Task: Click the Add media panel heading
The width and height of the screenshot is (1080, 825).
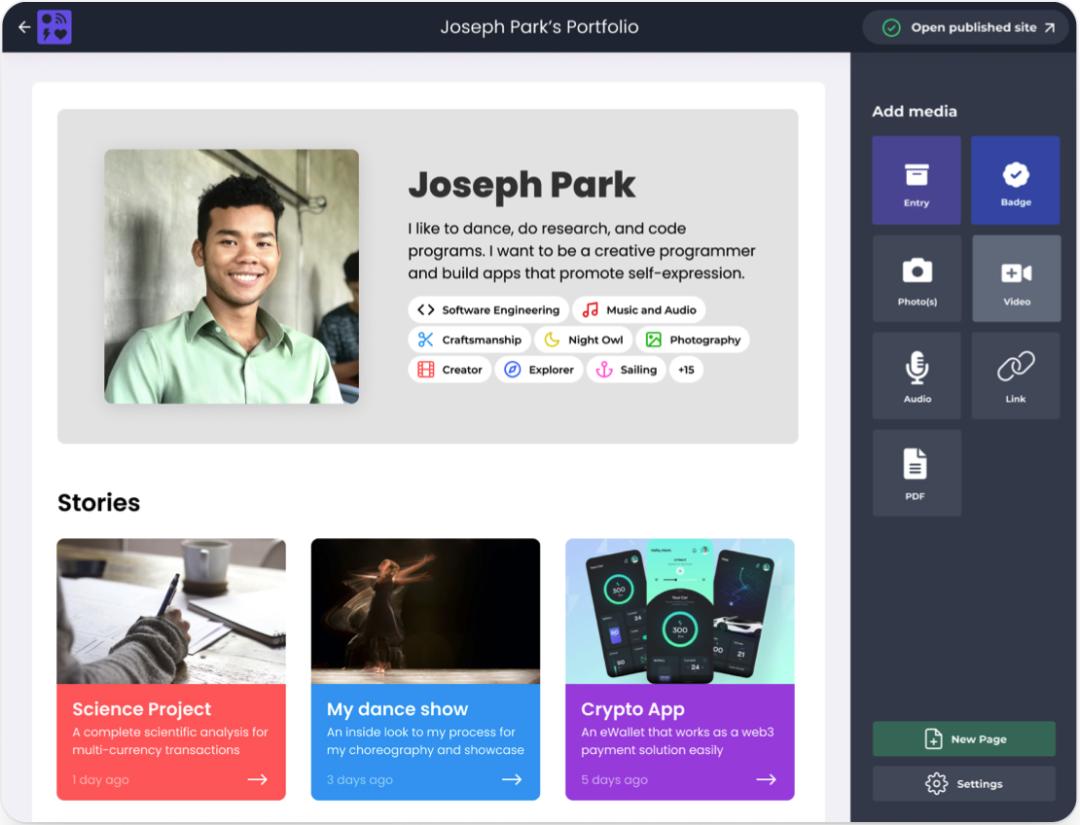Action: pyautogui.click(x=914, y=112)
